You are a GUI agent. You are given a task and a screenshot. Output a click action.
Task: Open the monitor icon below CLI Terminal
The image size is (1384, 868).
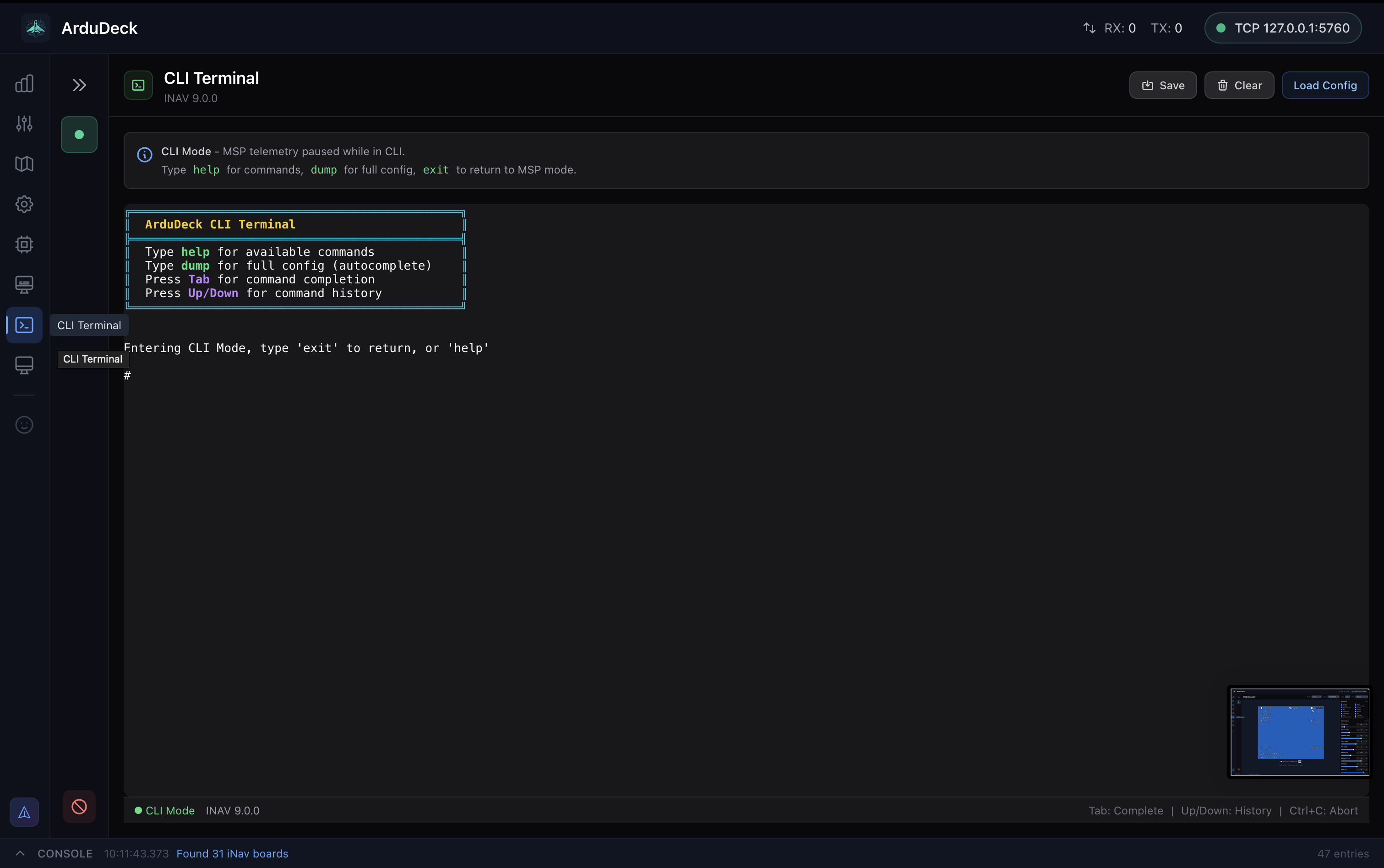(x=24, y=365)
